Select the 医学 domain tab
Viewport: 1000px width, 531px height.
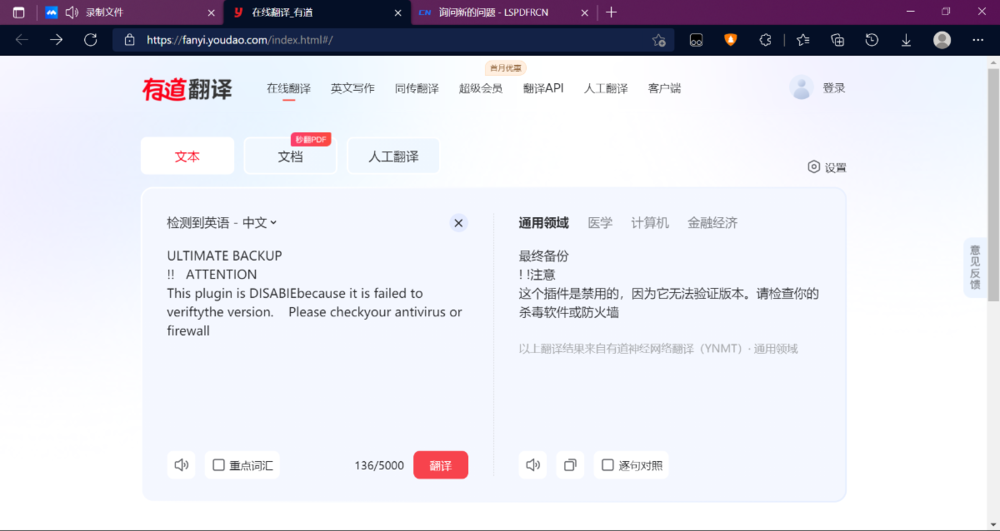click(x=600, y=222)
